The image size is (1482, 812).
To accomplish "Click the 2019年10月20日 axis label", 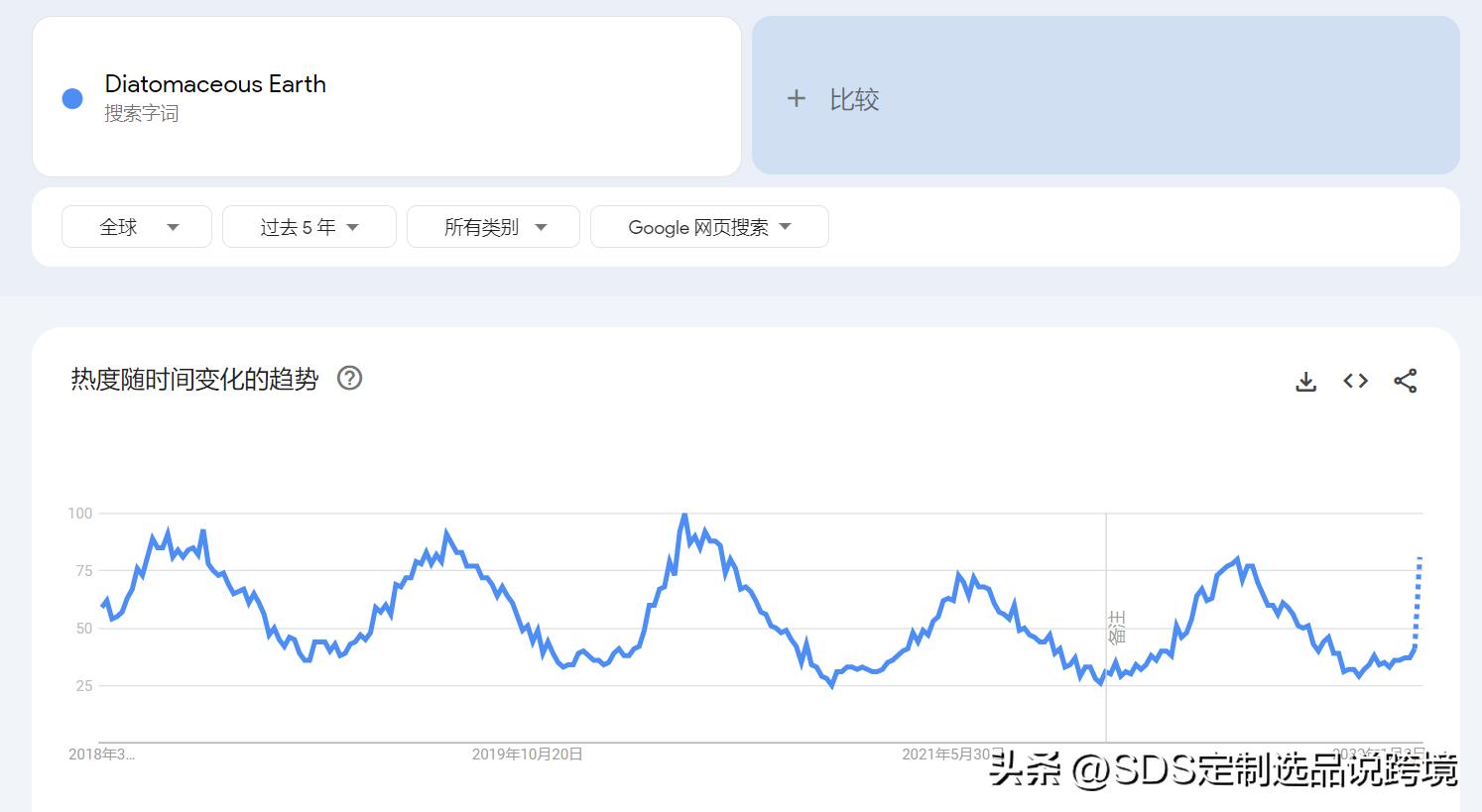I will tap(529, 754).
